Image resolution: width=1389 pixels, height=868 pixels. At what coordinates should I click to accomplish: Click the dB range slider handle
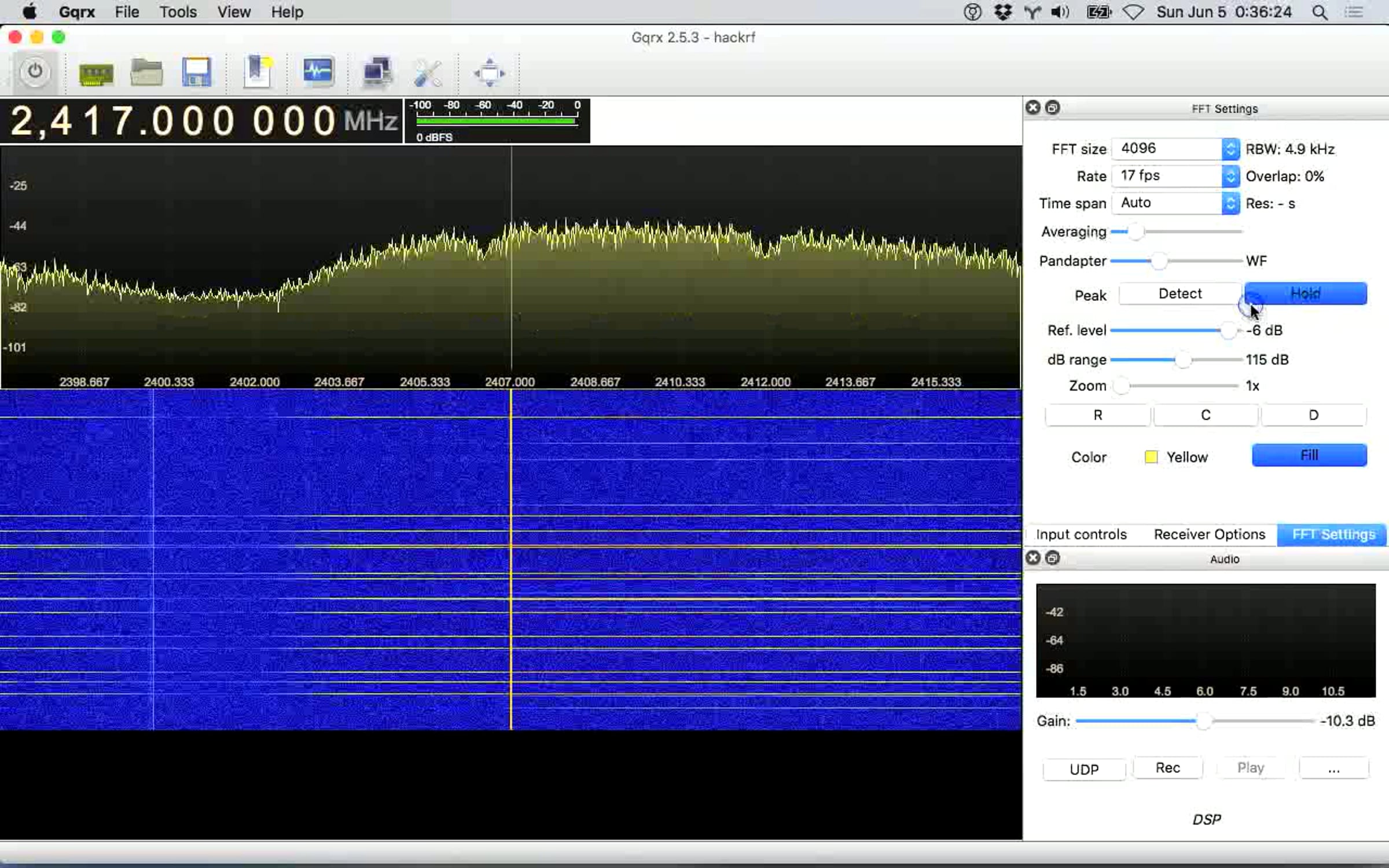point(1183,359)
